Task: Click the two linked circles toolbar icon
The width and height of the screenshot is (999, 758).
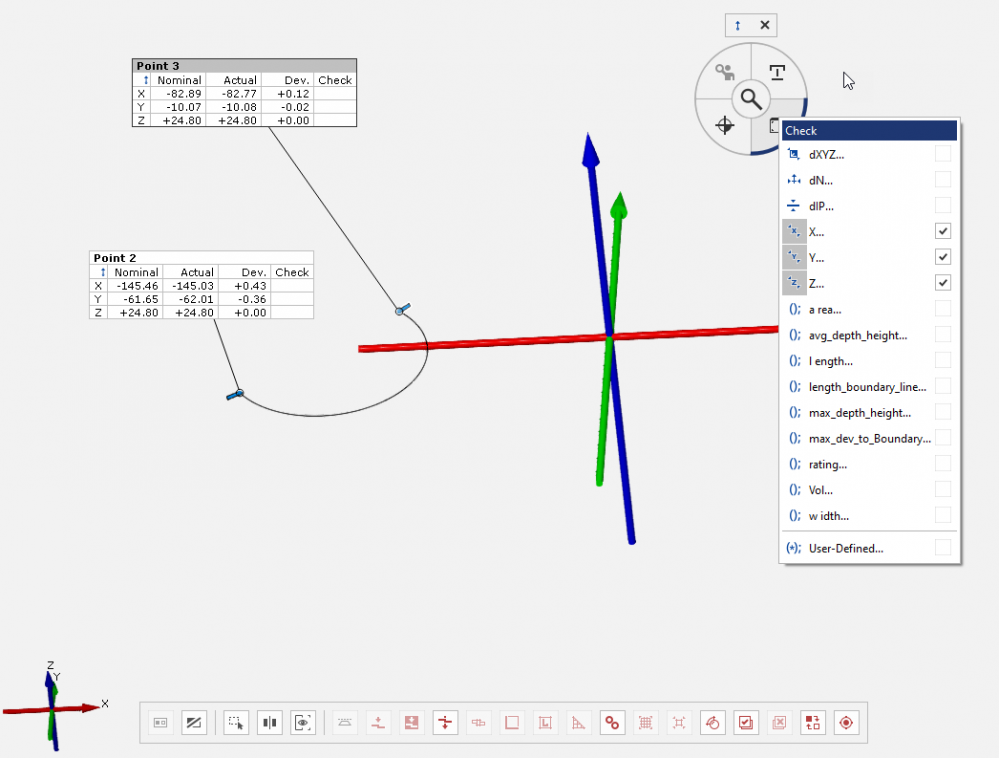Action: point(612,722)
